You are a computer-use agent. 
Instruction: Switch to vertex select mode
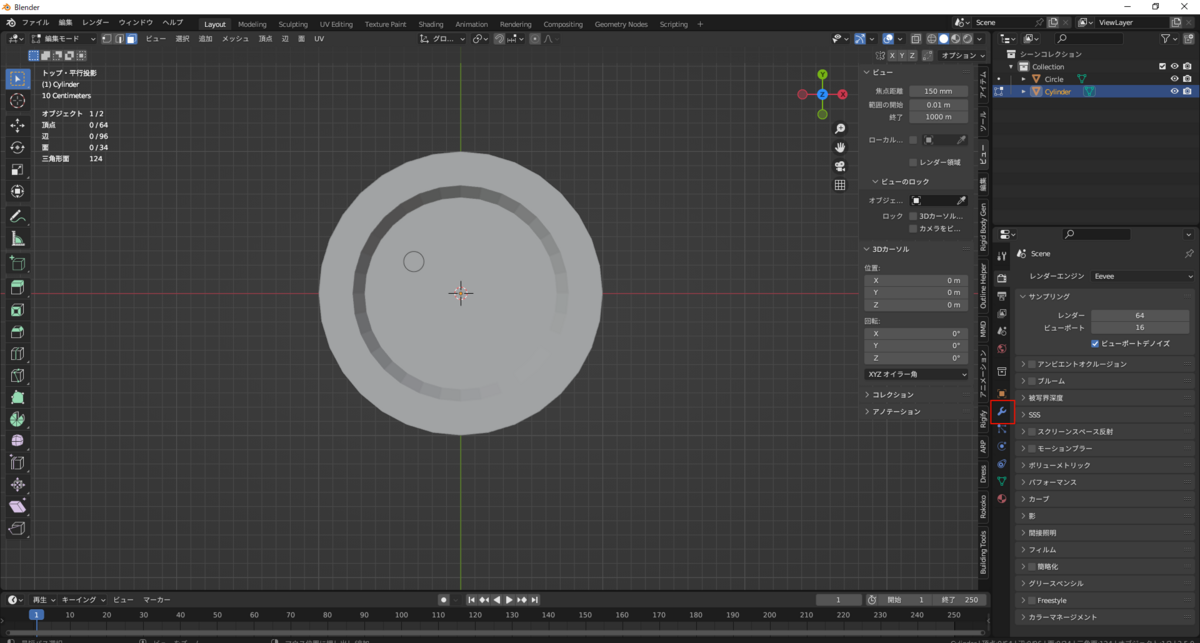(106, 38)
